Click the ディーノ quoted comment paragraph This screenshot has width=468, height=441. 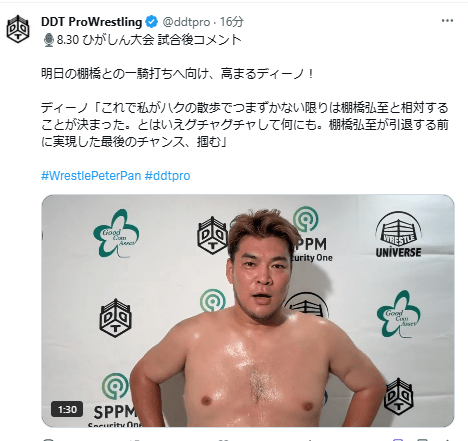pos(245,125)
